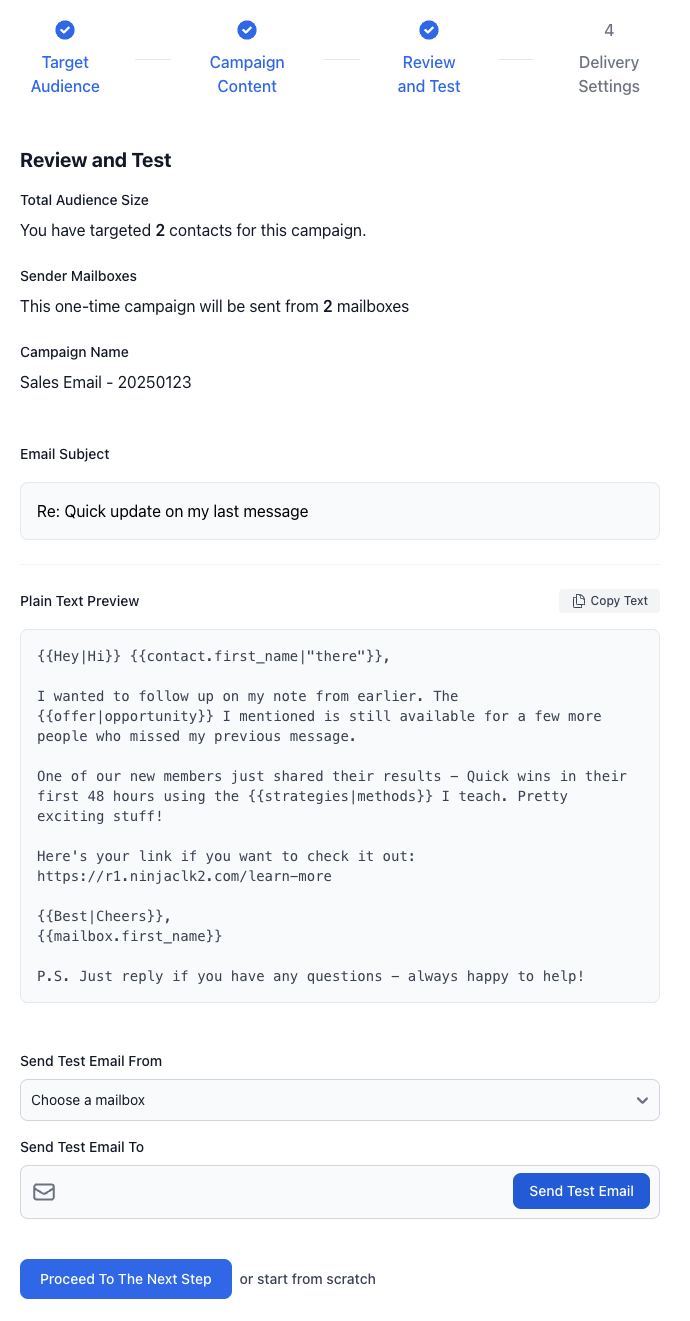The width and height of the screenshot is (690, 1321).
Task: Navigate to the Target Audience step
Action: (x=65, y=74)
